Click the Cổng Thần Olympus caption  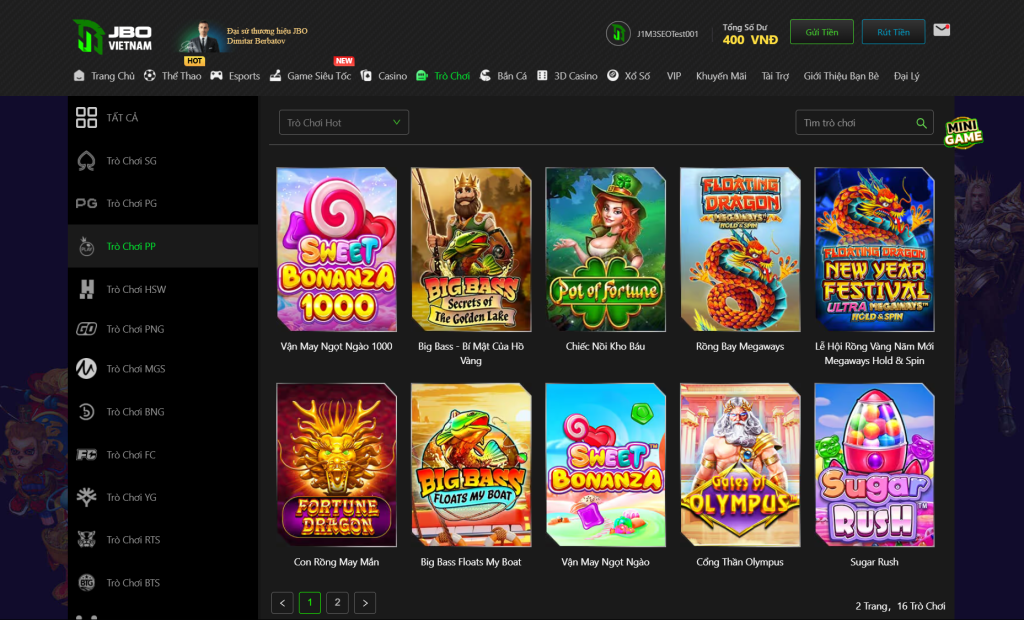pyautogui.click(x=740, y=562)
